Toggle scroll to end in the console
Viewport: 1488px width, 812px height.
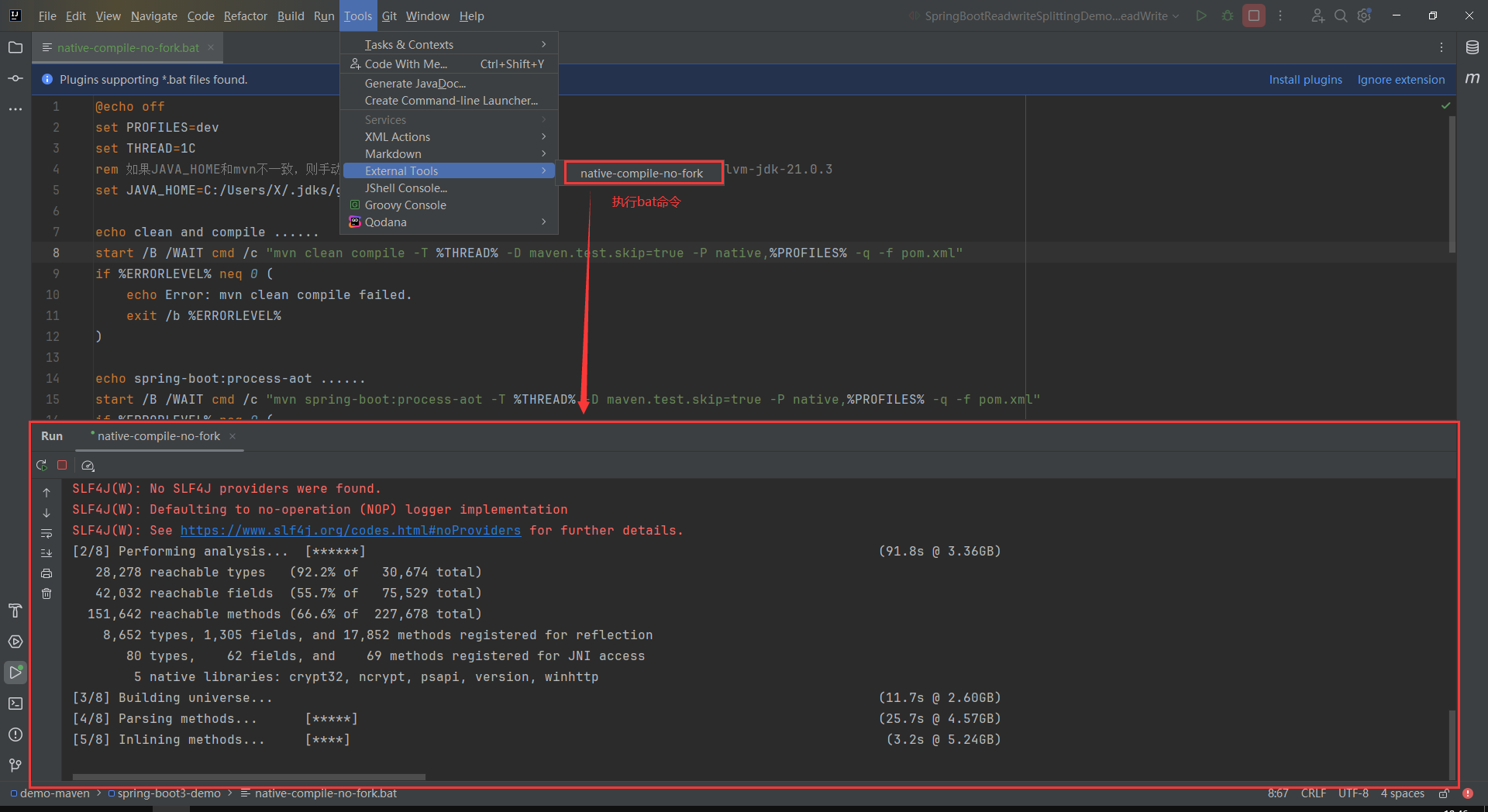coord(46,552)
